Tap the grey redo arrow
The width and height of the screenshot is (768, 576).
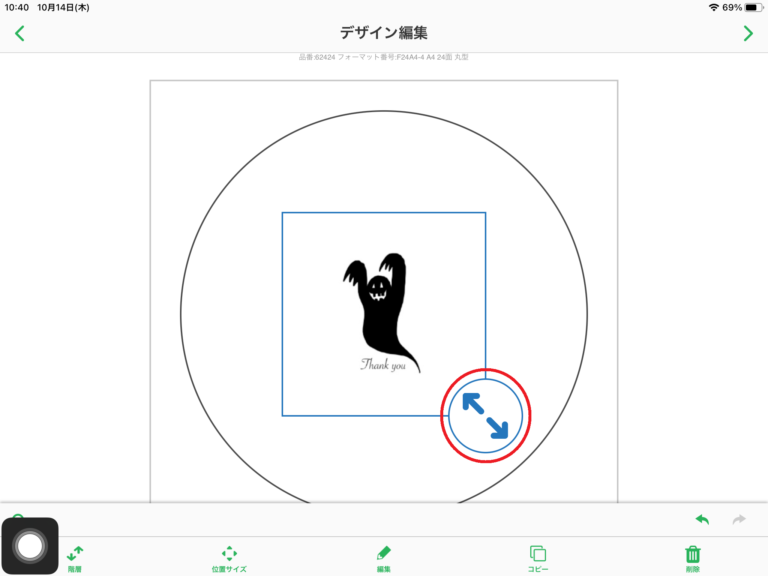tap(739, 519)
